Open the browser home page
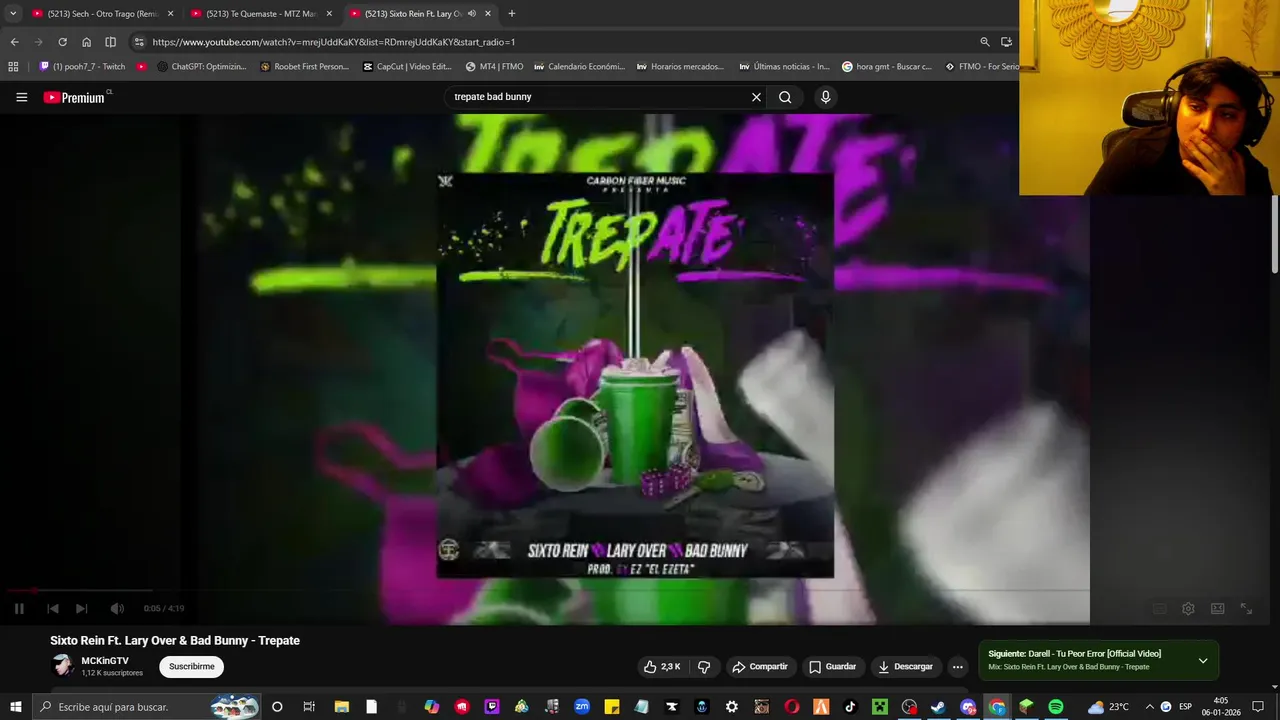The image size is (1280, 720). [x=86, y=42]
